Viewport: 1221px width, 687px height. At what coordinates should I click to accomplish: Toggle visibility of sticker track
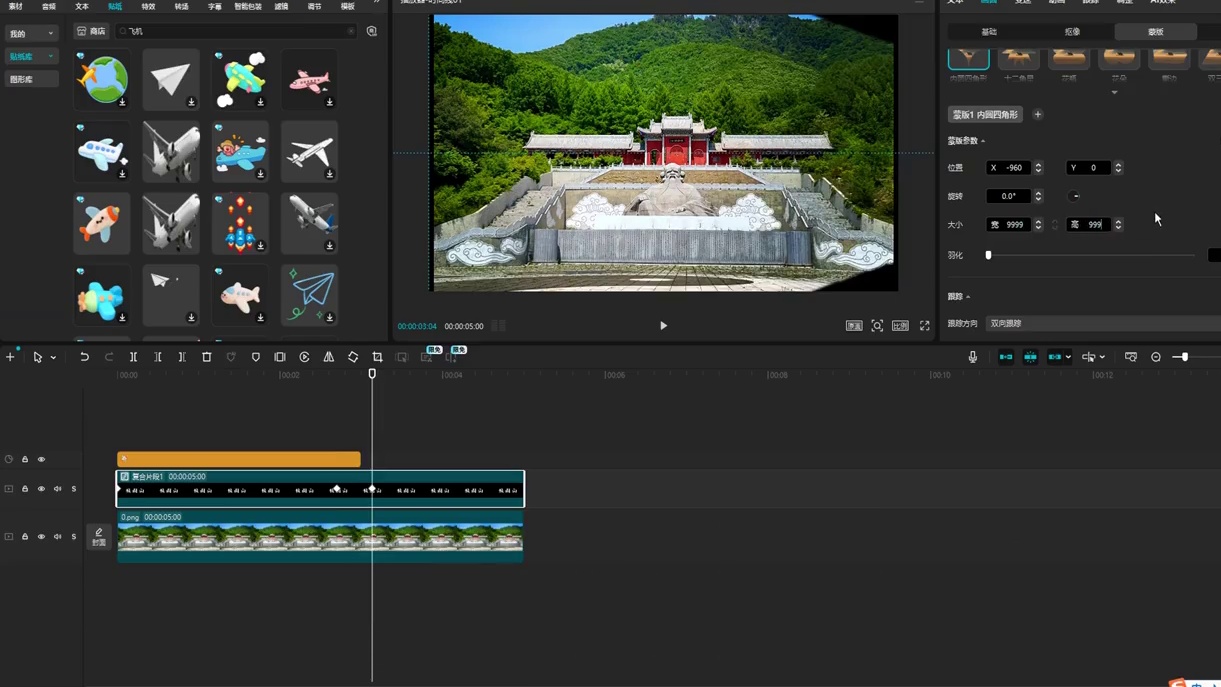41,459
